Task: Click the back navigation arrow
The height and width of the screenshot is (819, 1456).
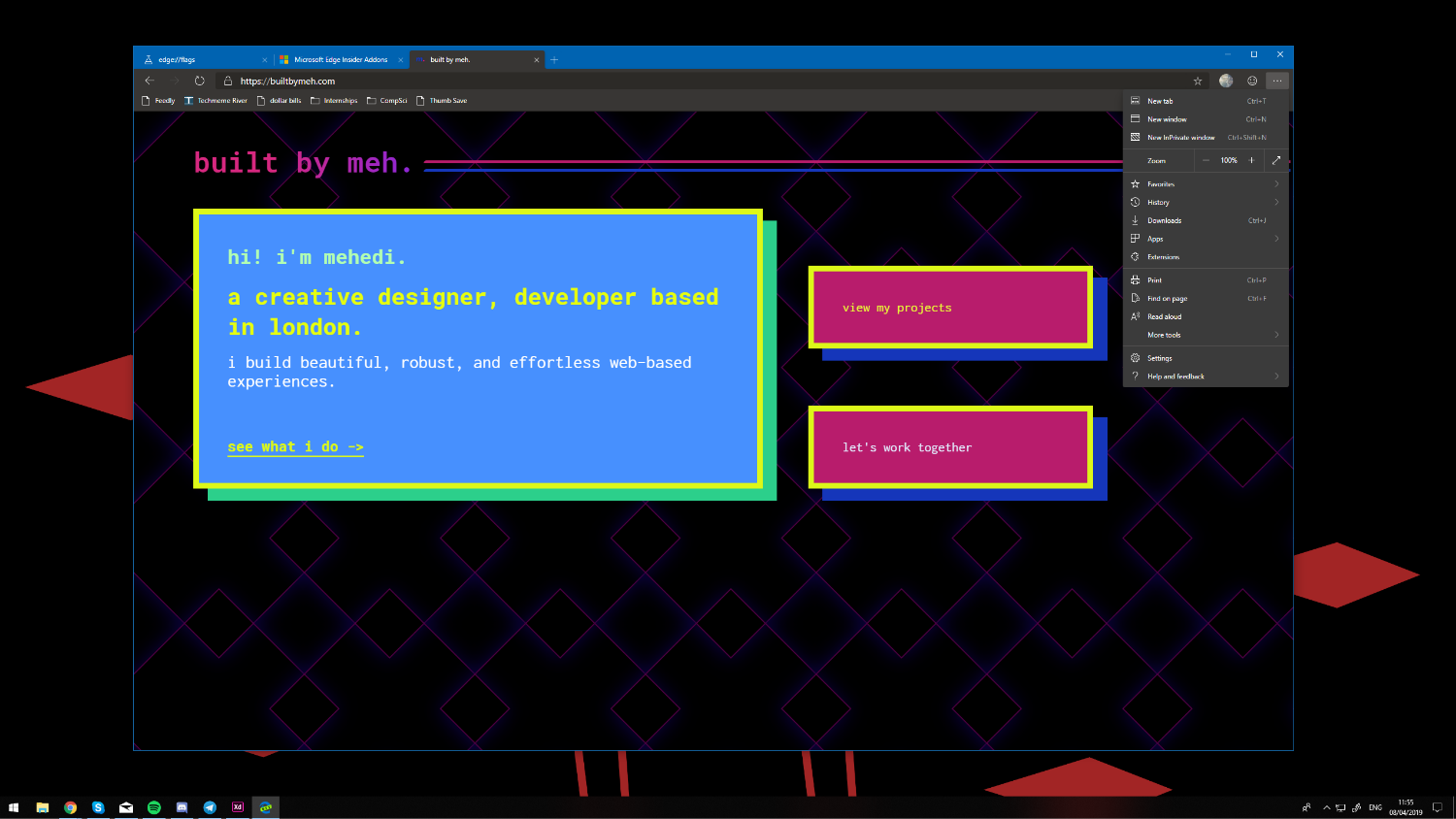Action: coord(149,81)
